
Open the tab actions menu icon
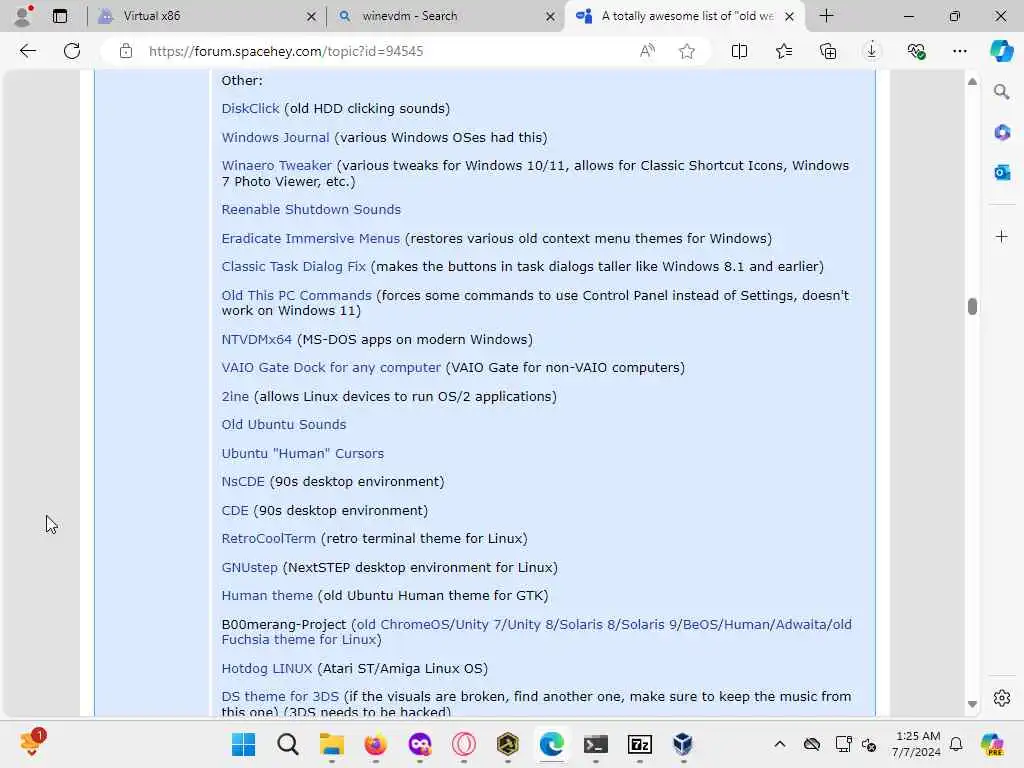[x=59, y=16]
